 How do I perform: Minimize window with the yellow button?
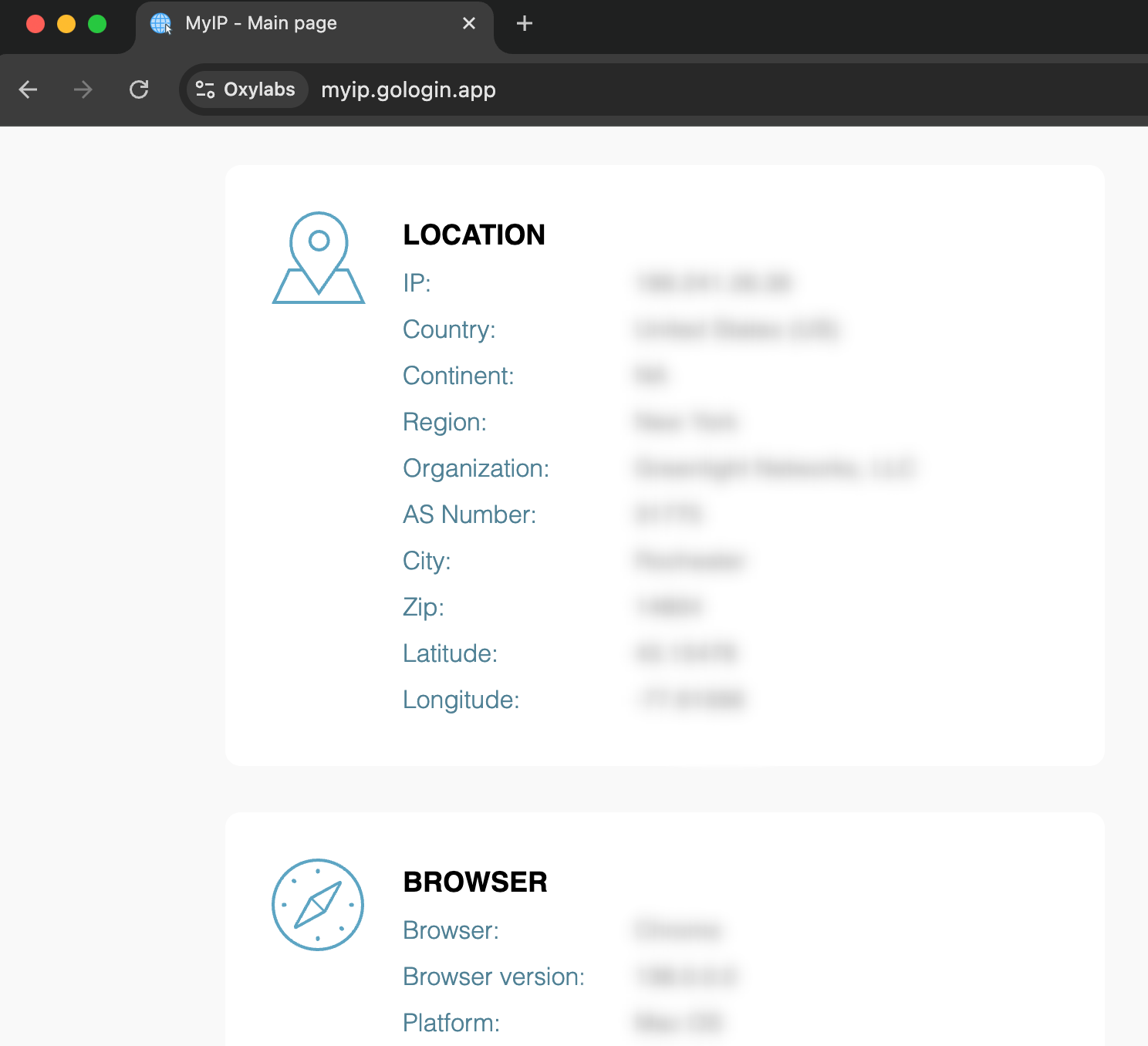[66, 24]
